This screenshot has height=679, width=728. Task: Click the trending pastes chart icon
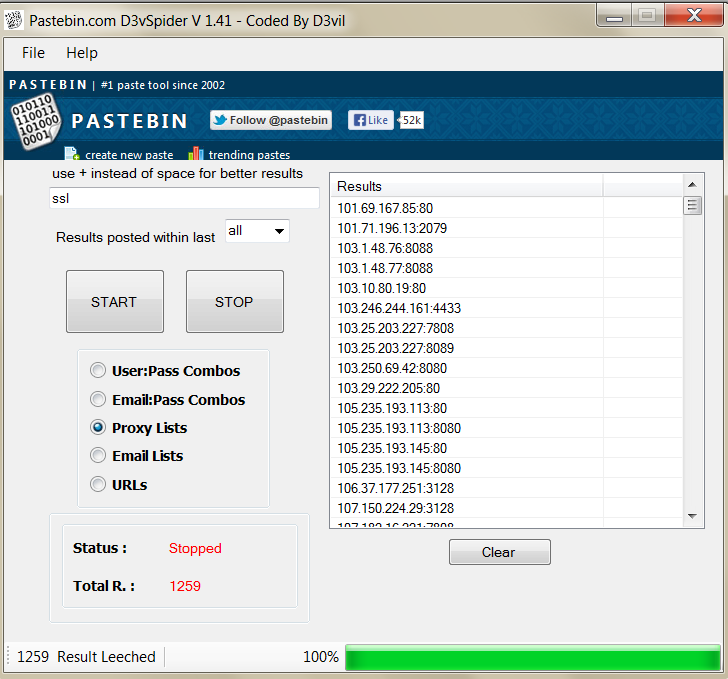click(x=196, y=154)
